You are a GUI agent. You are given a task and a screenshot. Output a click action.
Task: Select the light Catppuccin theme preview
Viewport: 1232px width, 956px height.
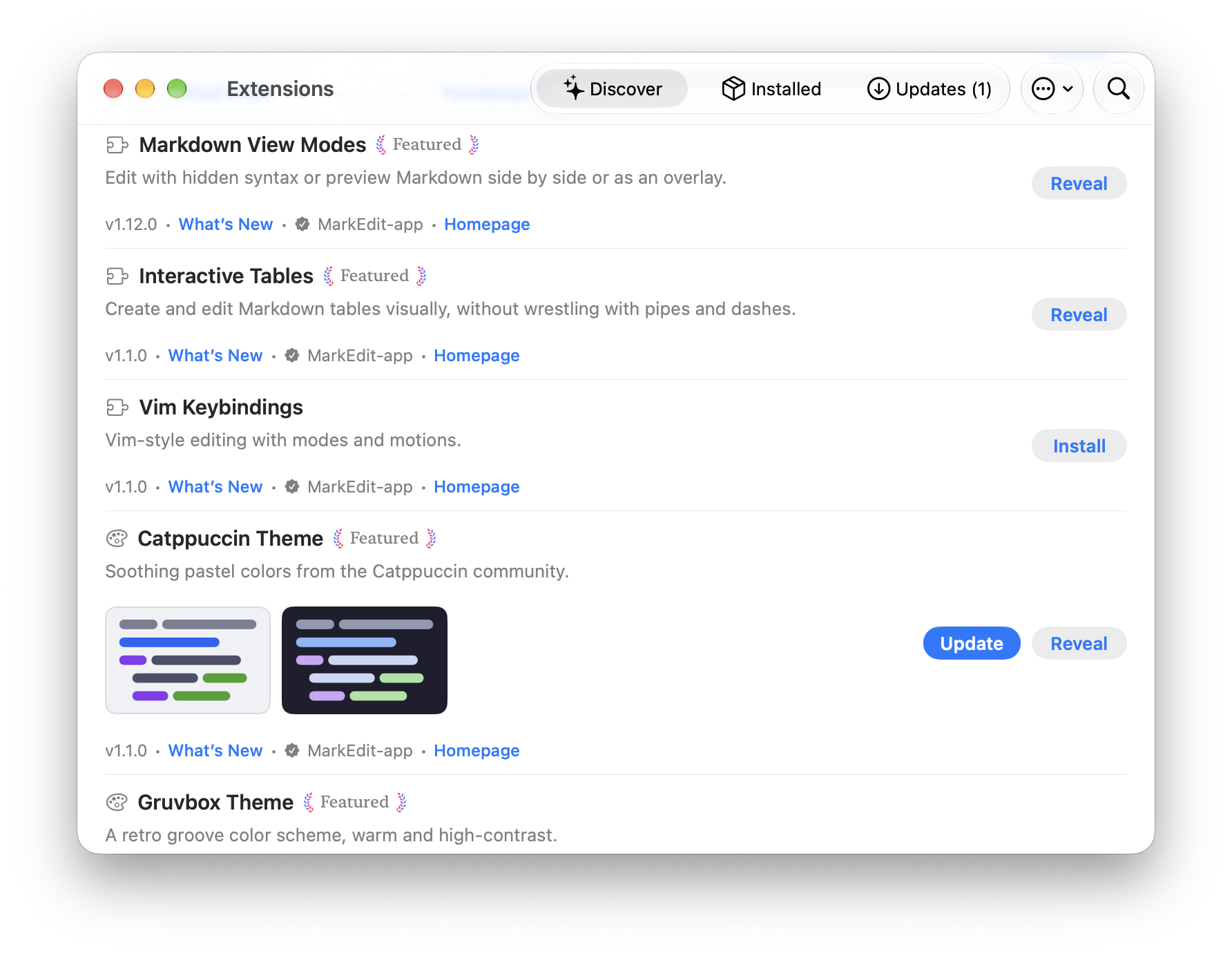188,660
